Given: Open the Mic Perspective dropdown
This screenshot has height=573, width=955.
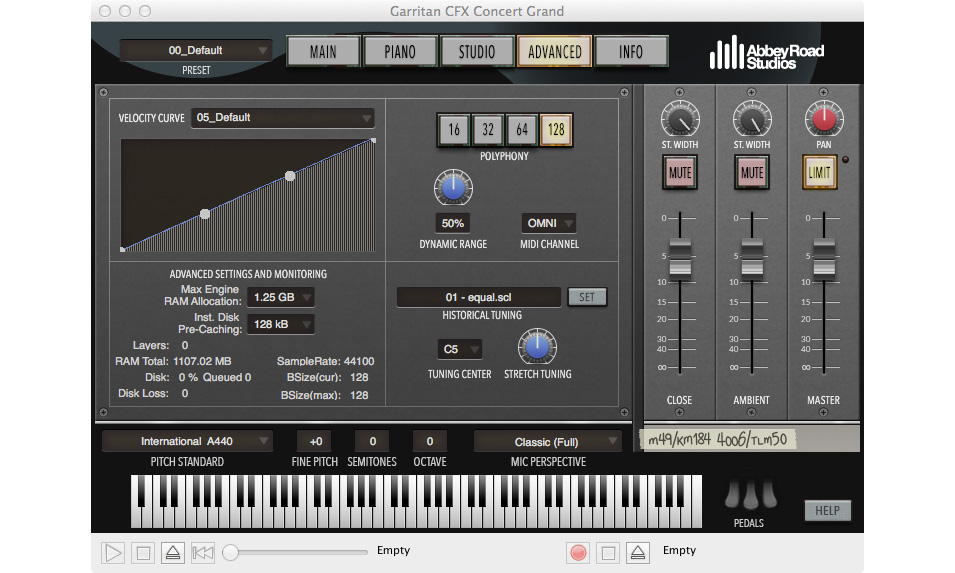Looking at the screenshot, I should tap(548, 442).
